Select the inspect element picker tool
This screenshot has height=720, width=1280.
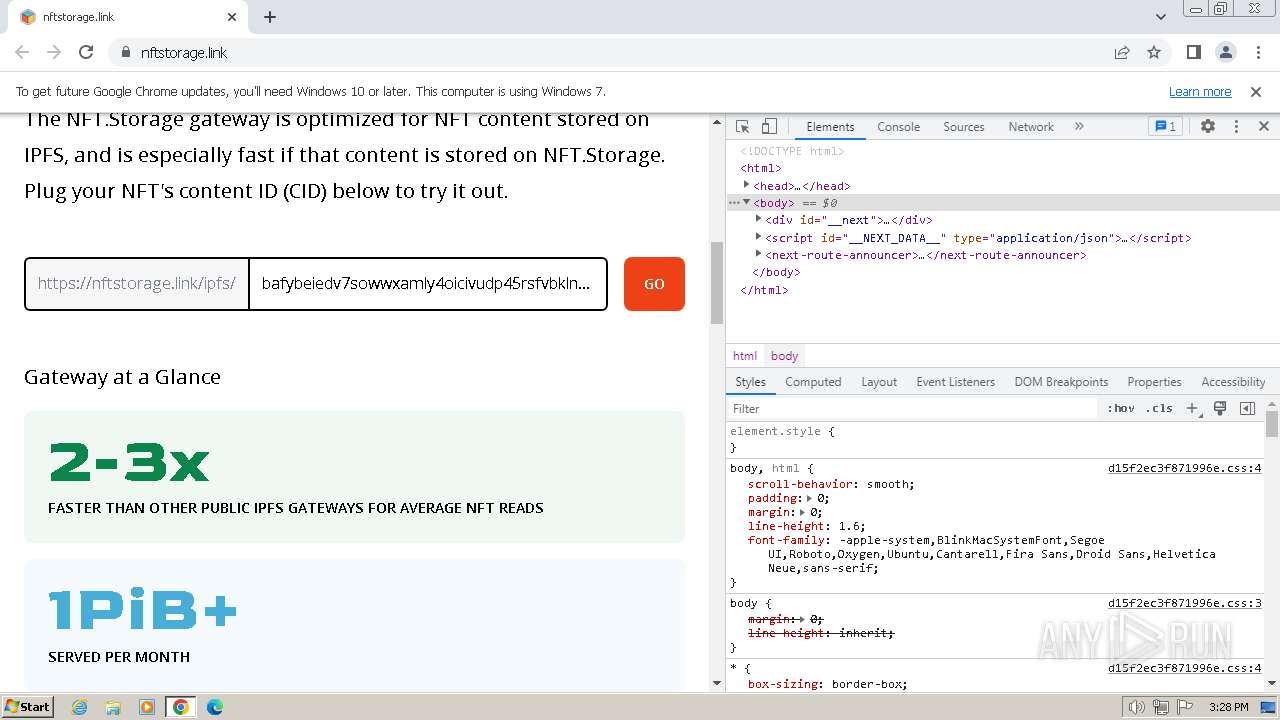click(x=742, y=127)
